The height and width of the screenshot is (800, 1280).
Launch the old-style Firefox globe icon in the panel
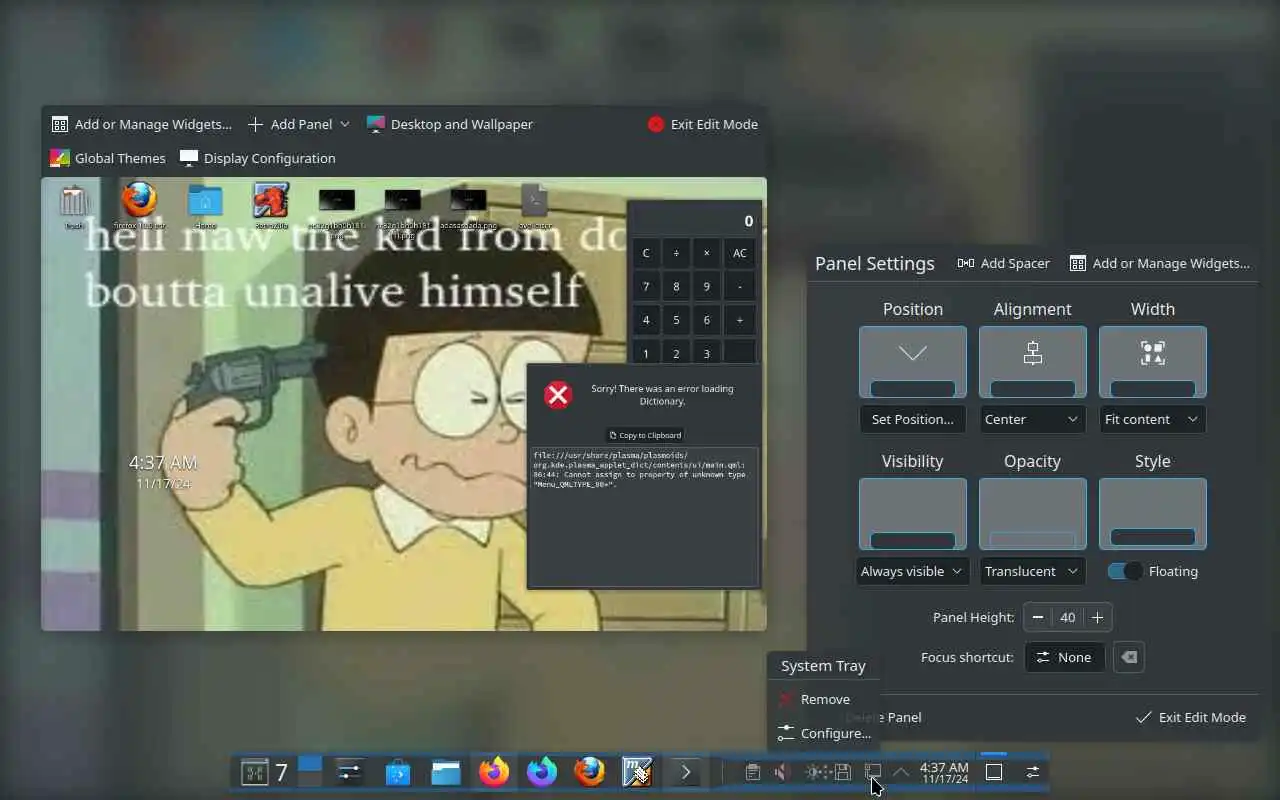click(x=590, y=772)
